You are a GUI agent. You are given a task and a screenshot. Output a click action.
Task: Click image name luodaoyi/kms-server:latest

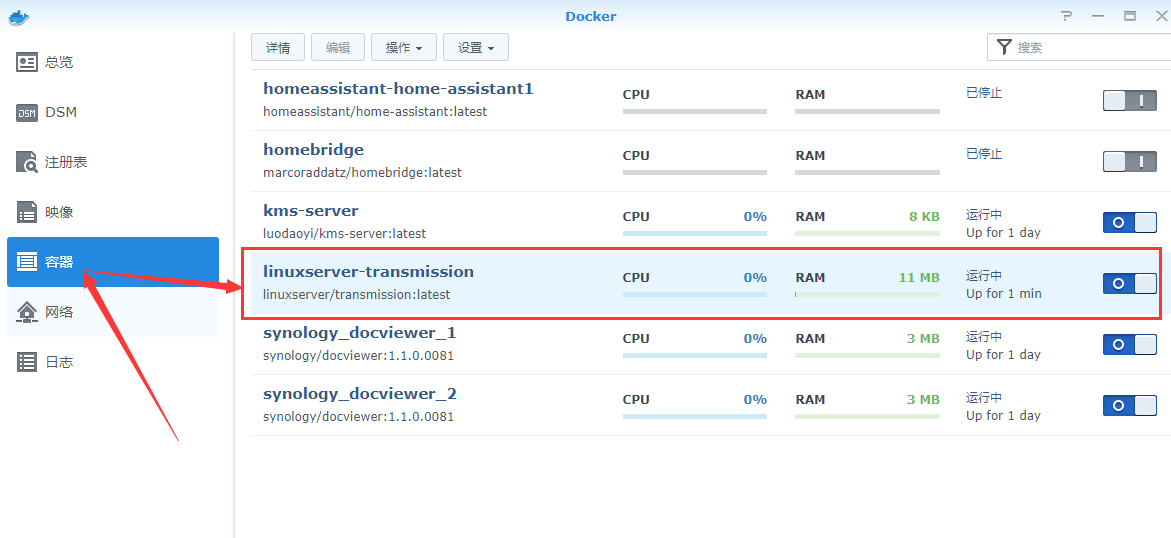pyautogui.click(x=344, y=234)
